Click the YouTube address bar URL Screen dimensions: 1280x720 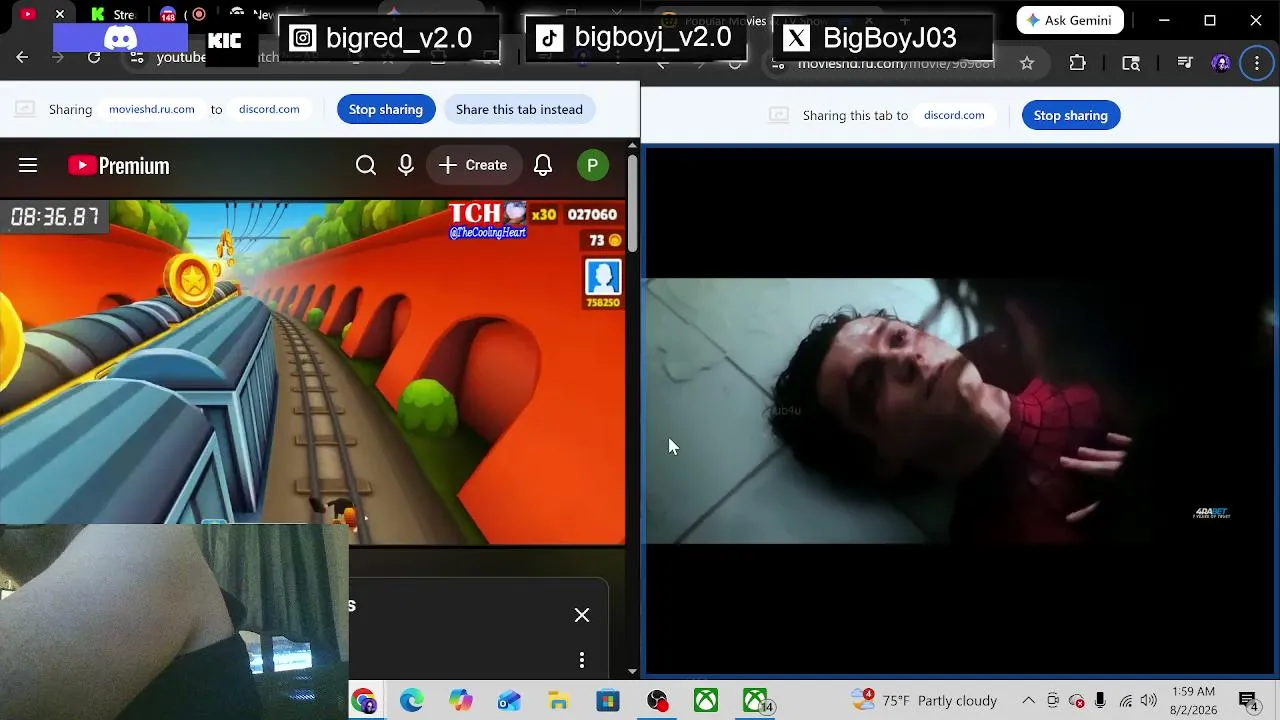coord(181,58)
